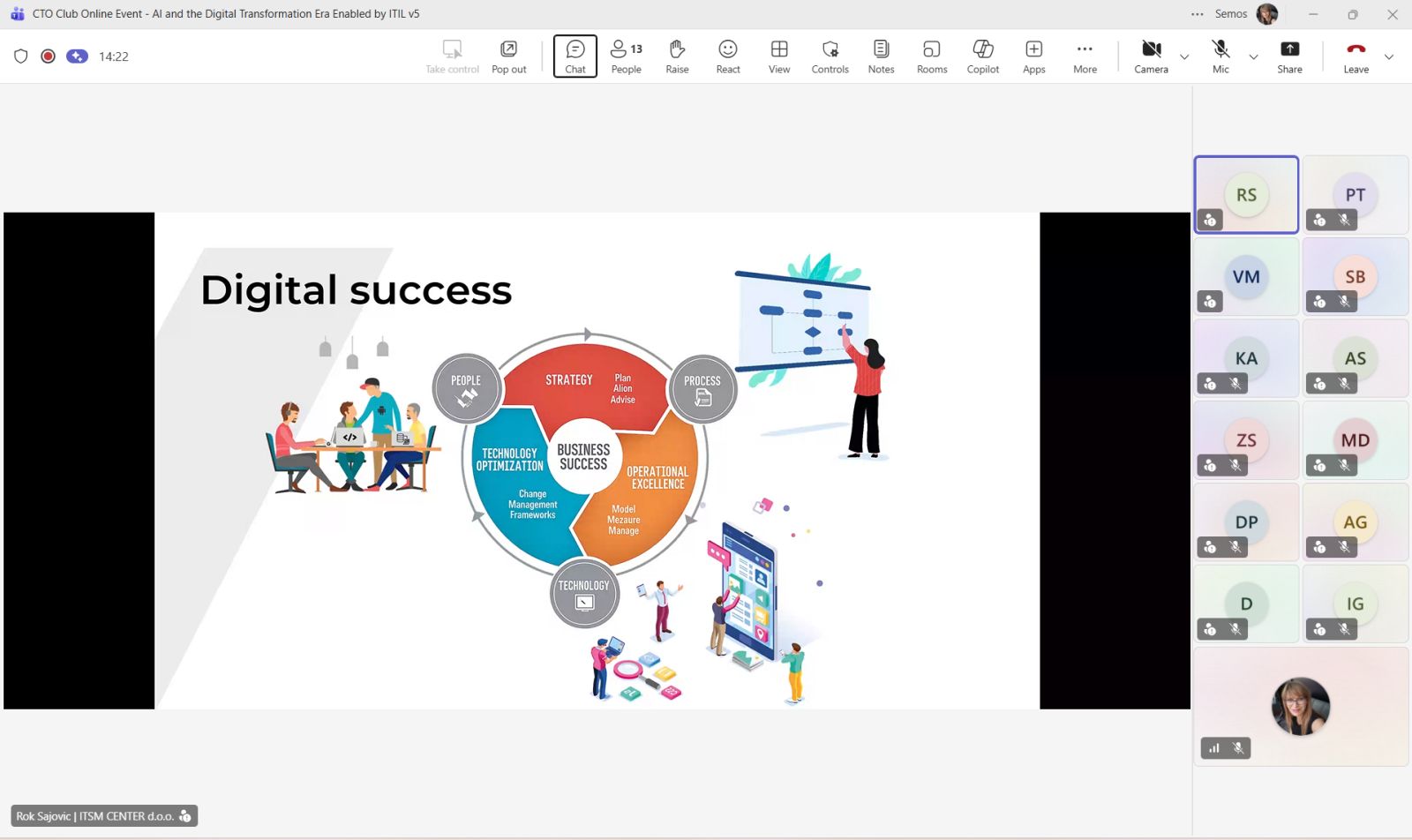Turn on the Camera

1151,56
